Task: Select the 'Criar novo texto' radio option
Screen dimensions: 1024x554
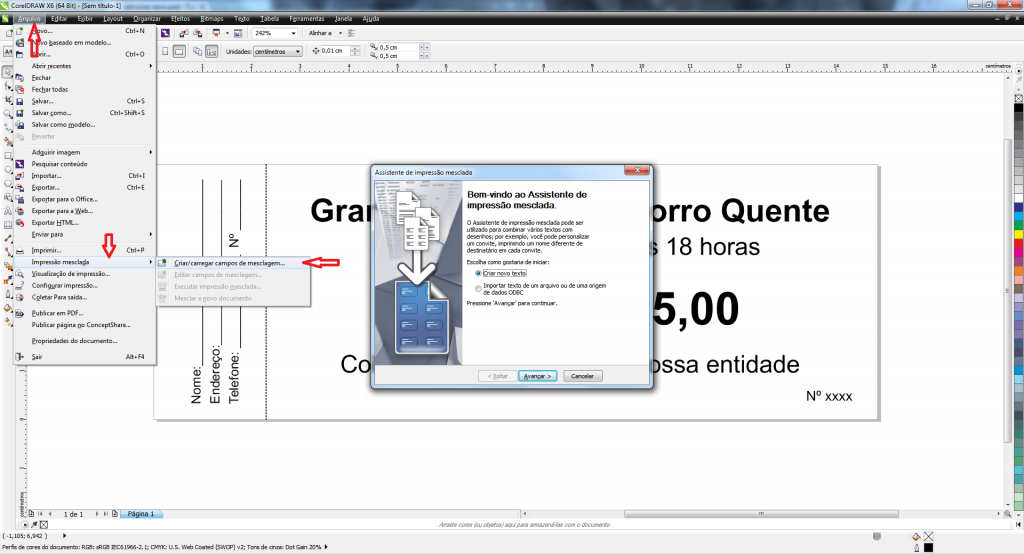Action: coord(479,273)
